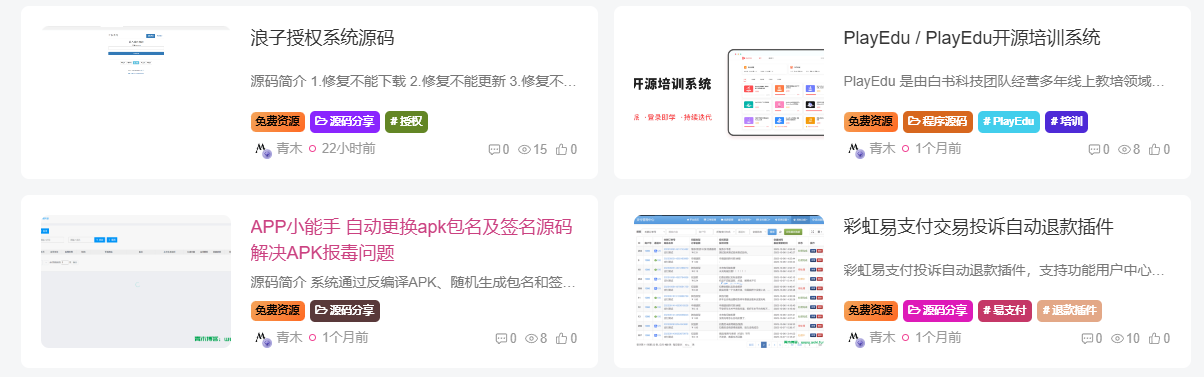Click 1个月前 timestamp on 彩虹易支付 card
1204x377 pixels.
pos(938,338)
